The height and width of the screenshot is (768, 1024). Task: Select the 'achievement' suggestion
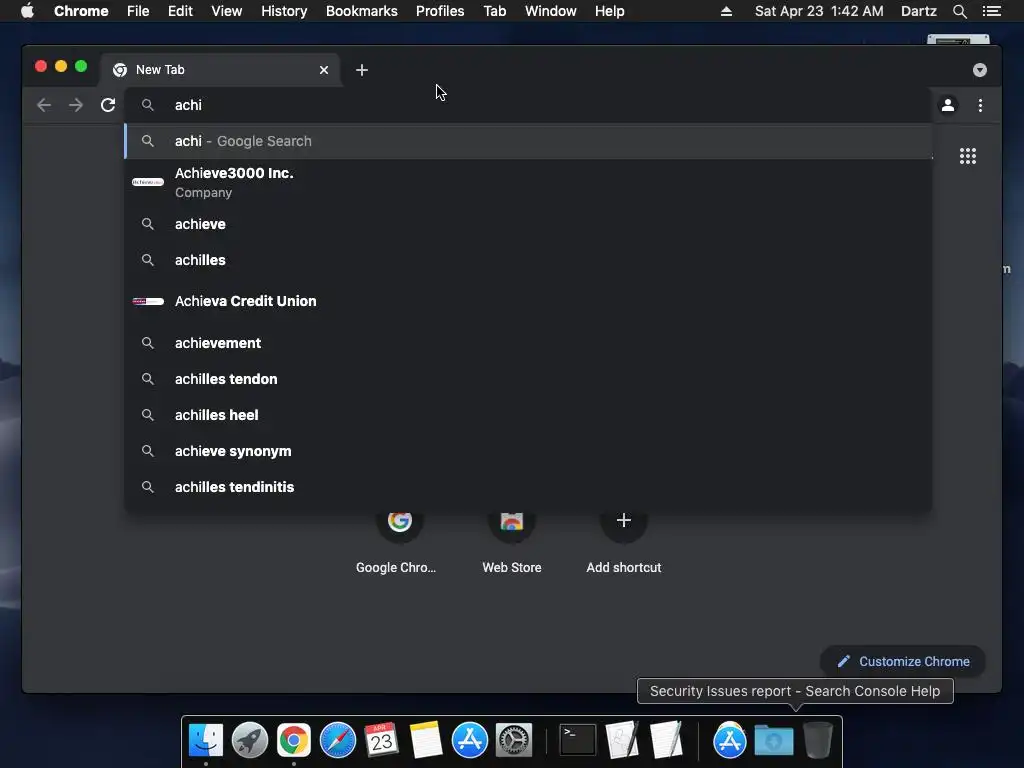528,343
